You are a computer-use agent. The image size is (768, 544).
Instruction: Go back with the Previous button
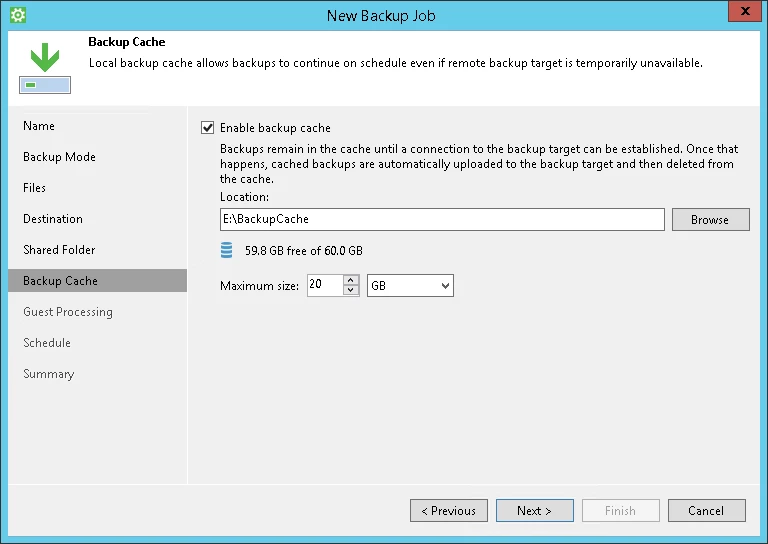tap(449, 511)
